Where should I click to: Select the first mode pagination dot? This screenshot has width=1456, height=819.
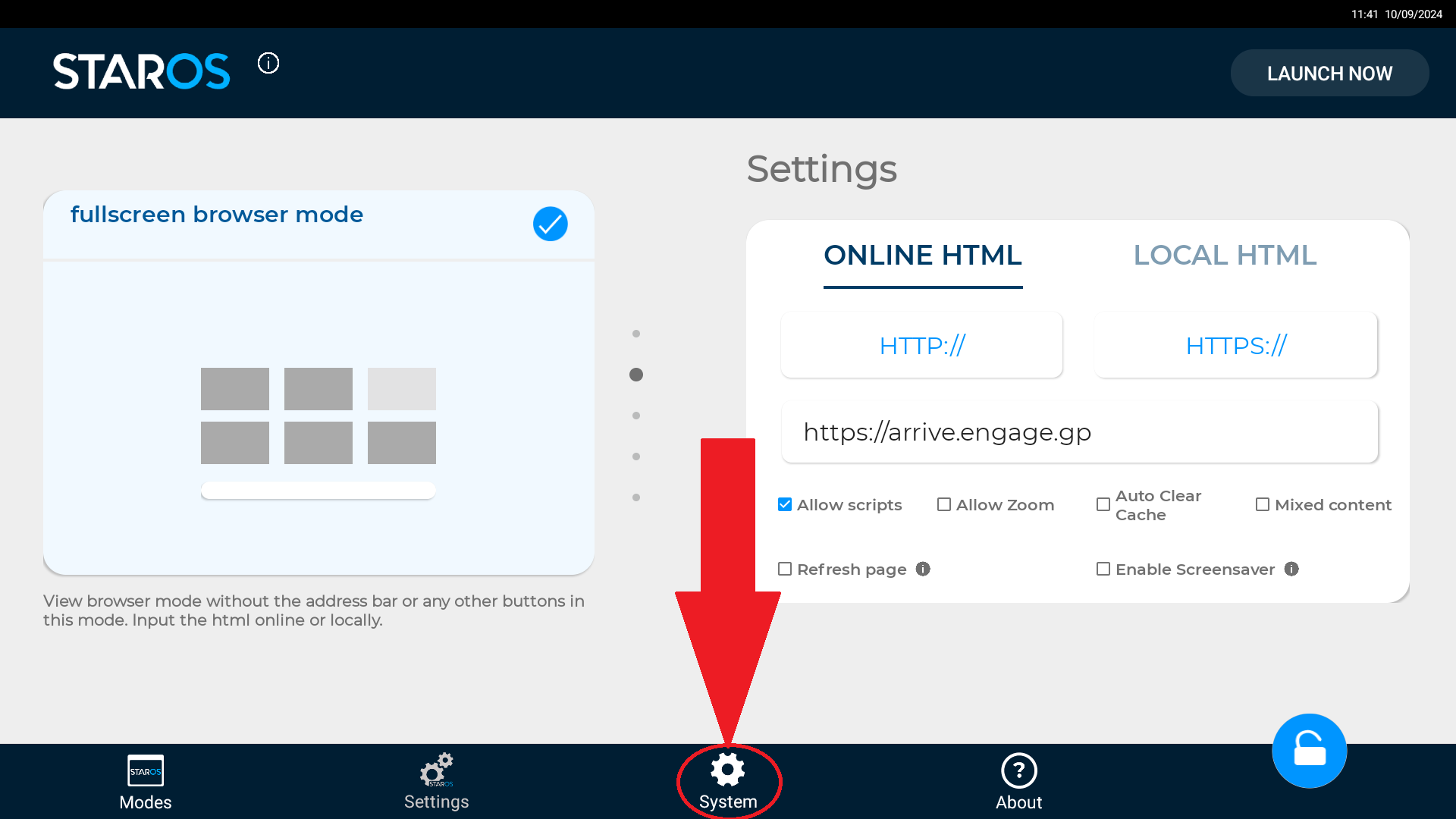(636, 334)
